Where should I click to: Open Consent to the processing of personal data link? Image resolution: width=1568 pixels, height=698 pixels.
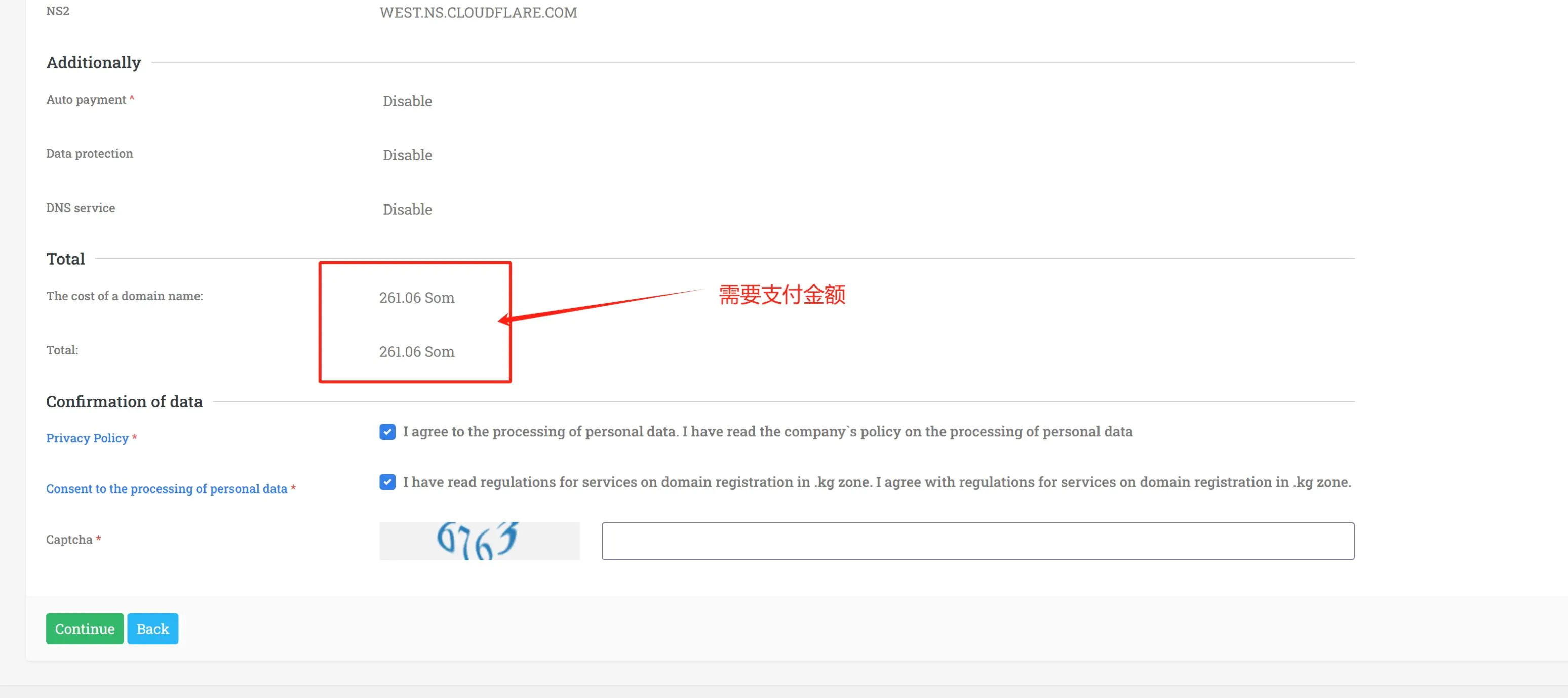tap(166, 488)
